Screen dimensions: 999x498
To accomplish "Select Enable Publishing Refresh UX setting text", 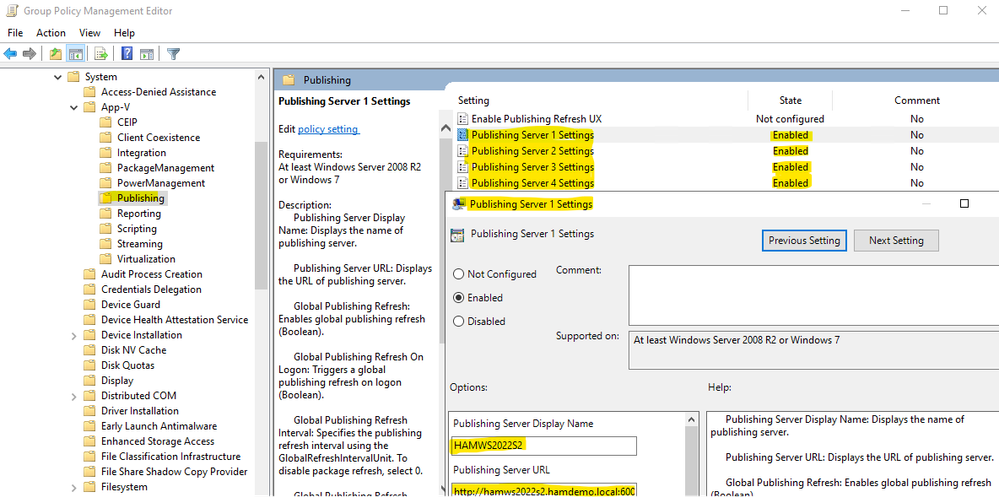I will (536, 118).
